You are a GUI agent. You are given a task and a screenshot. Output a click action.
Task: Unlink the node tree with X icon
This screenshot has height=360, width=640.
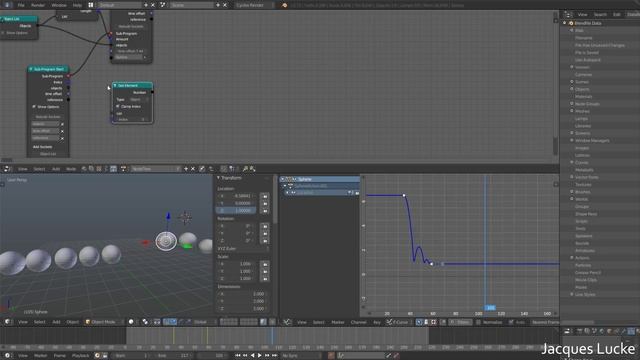[x=193, y=169]
